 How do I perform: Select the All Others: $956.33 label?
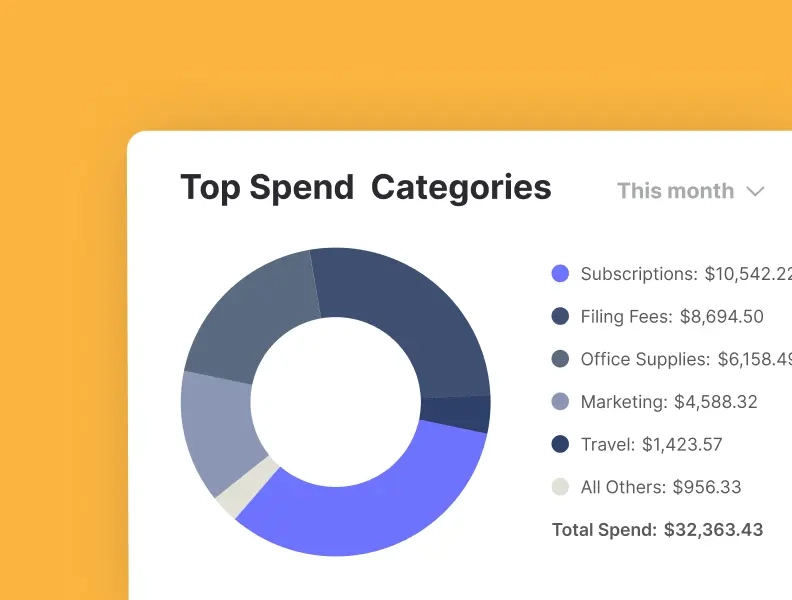tap(661, 487)
